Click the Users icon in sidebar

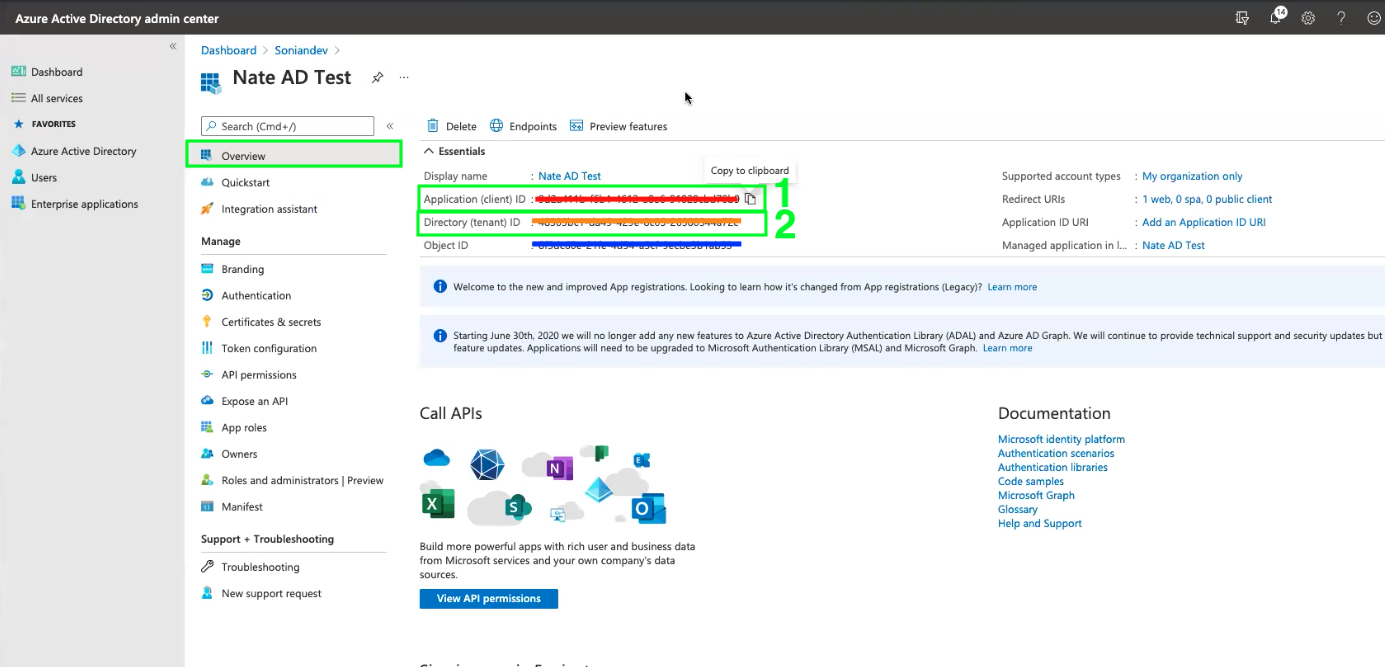tap(18, 177)
